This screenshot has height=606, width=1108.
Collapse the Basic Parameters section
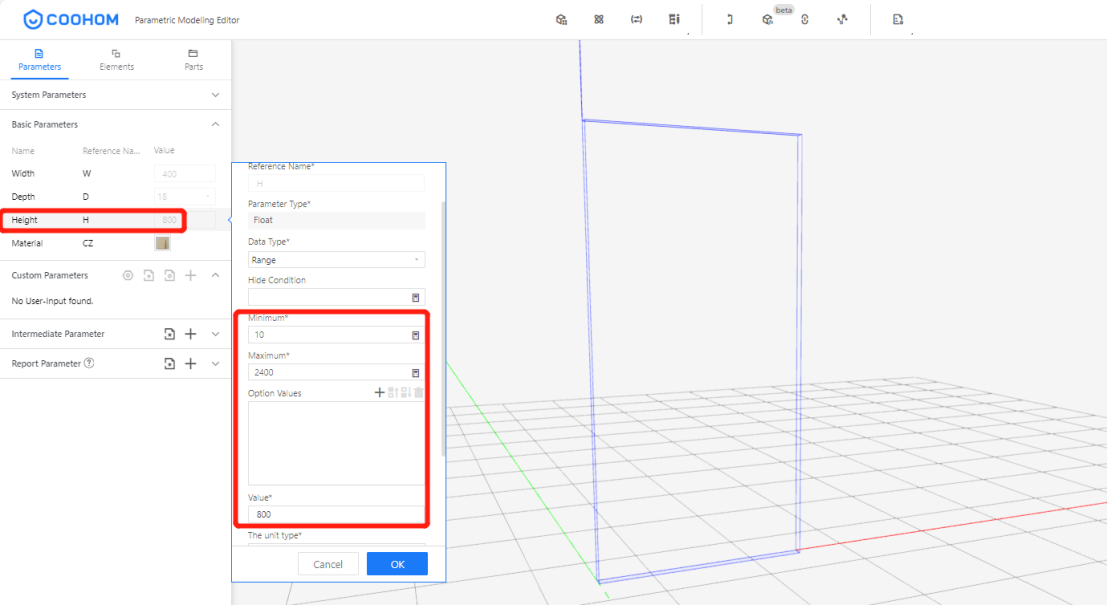click(215, 125)
